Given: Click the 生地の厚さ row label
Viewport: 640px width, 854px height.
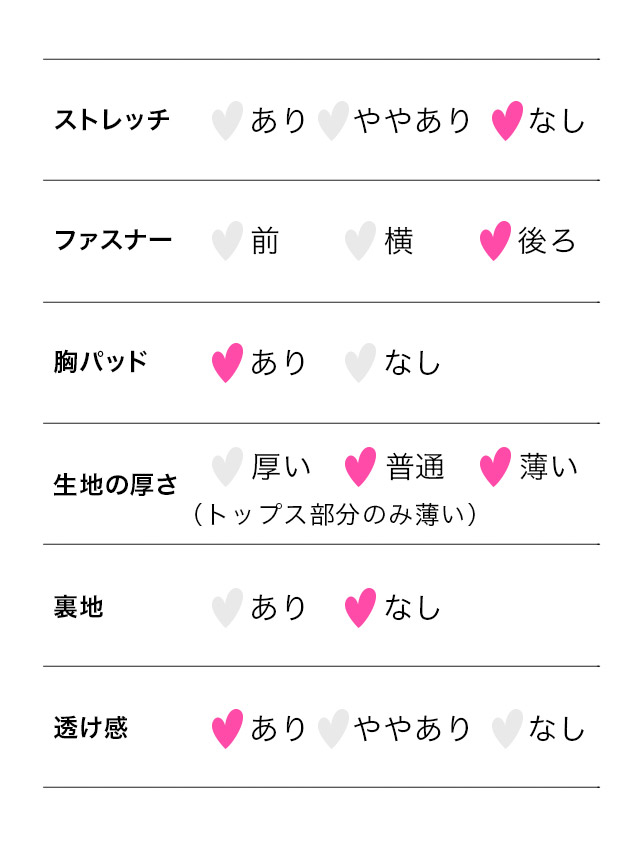Looking at the screenshot, I should click(x=115, y=484).
